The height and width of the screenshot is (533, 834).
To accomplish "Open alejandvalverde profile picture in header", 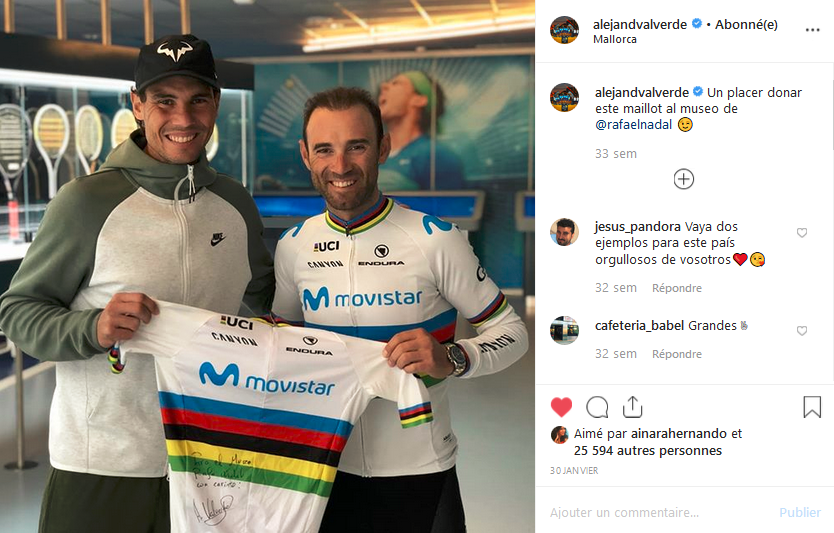I will click(x=564, y=30).
